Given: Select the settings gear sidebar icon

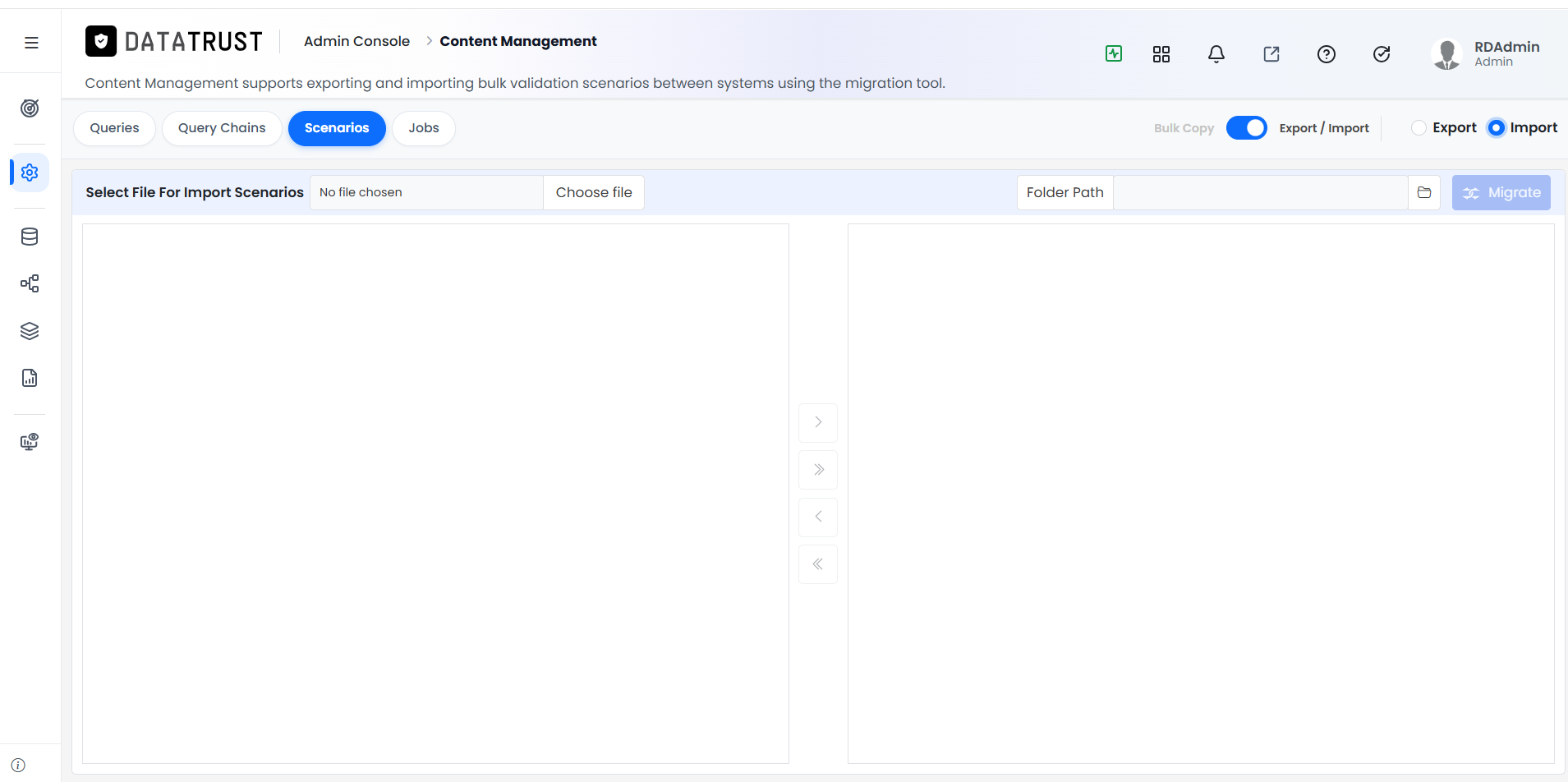Looking at the screenshot, I should pos(30,172).
